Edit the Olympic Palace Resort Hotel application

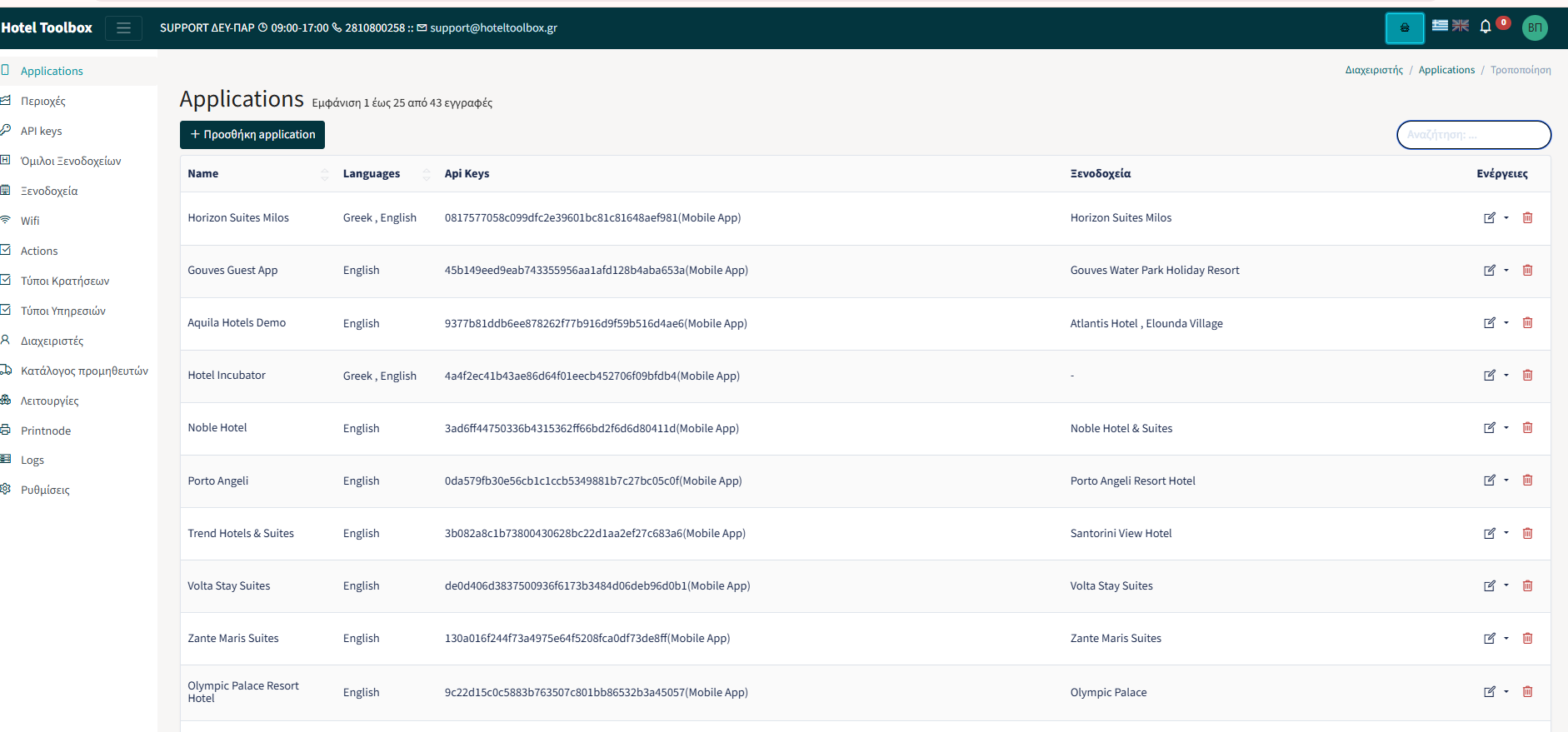1490,691
